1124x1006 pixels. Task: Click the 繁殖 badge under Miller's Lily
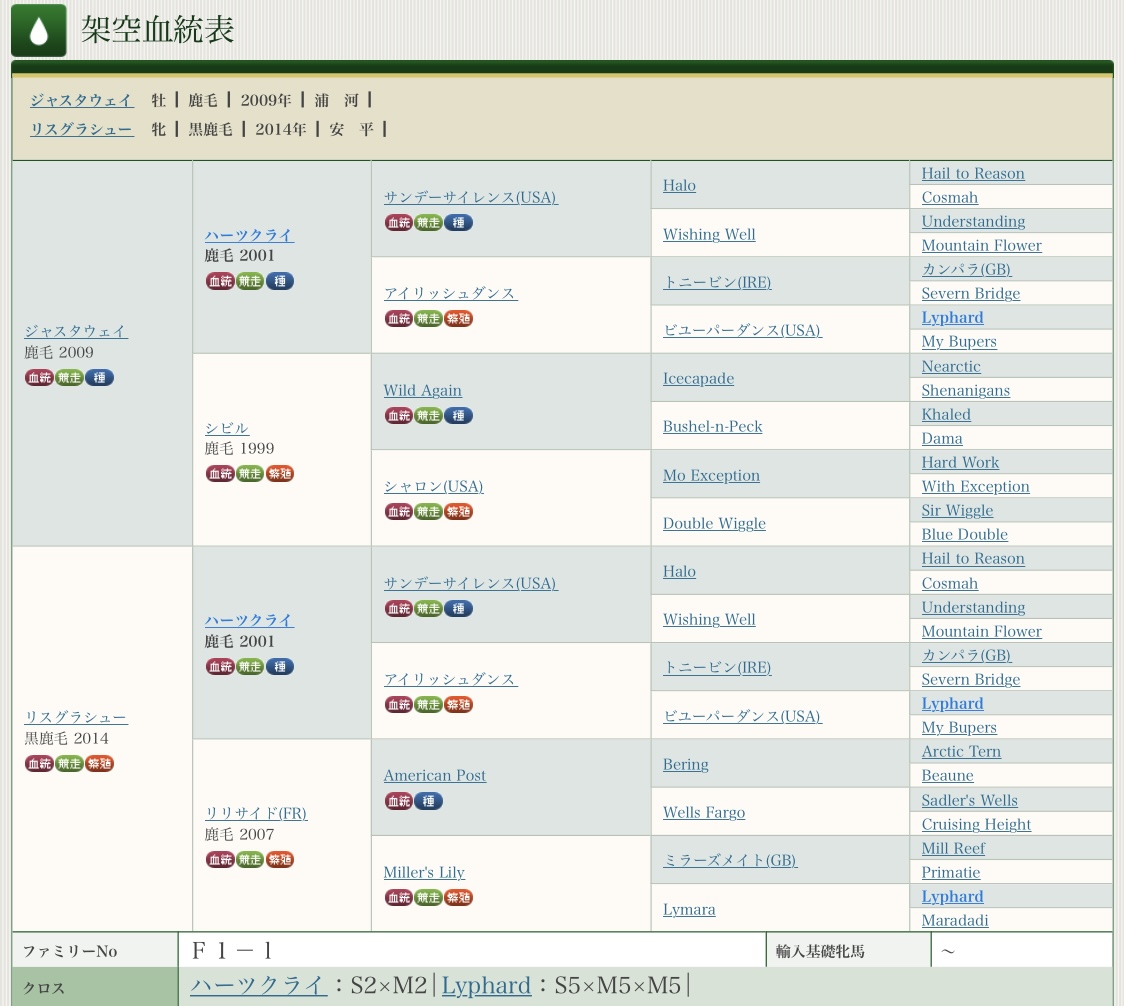tap(458, 897)
